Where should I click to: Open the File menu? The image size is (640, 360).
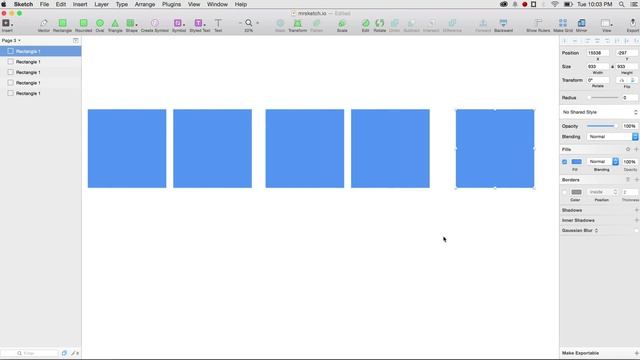point(44,4)
